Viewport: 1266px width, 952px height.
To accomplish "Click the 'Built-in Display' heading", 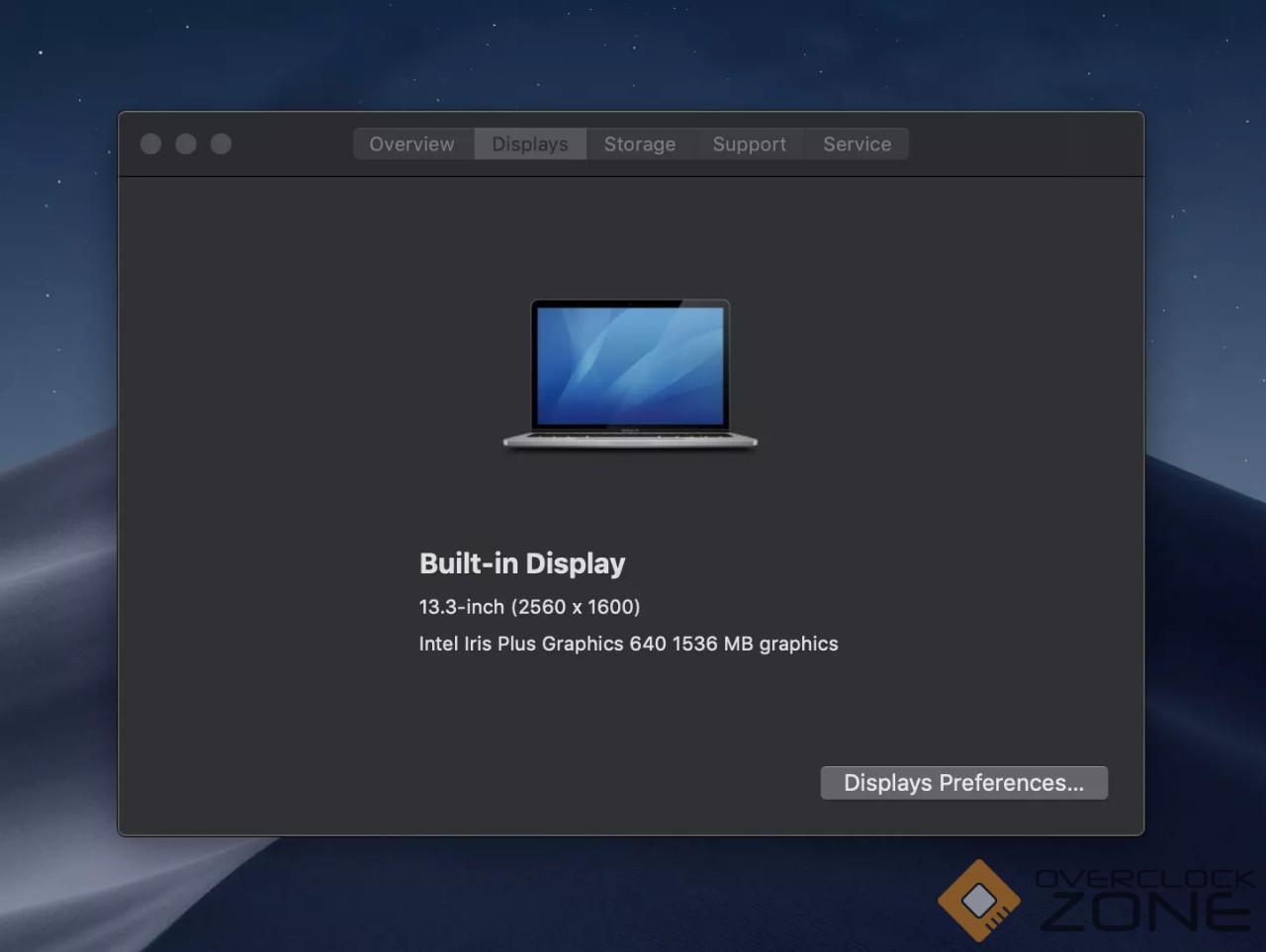I will click(522, 563).
